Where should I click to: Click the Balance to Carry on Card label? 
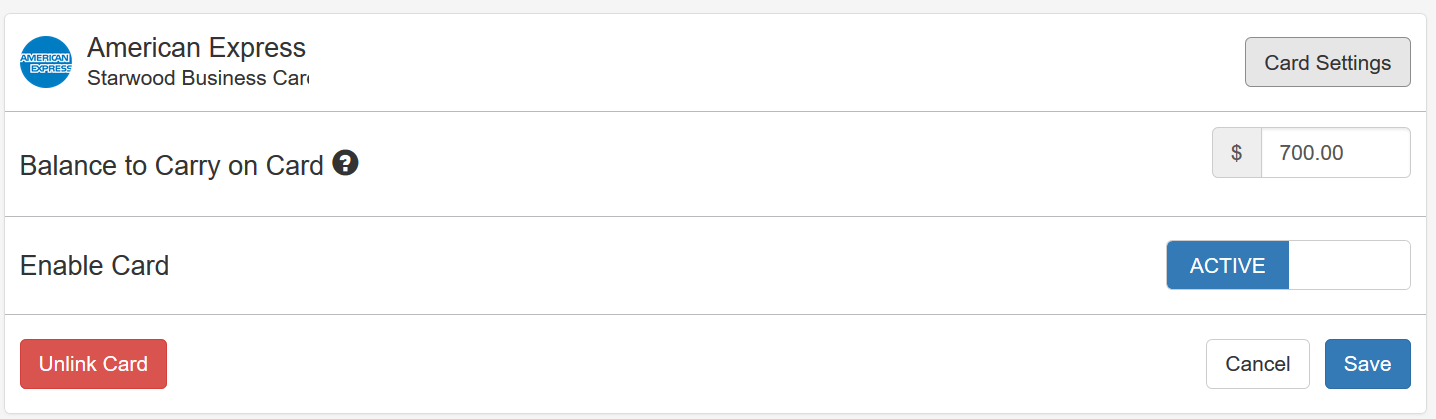pos(171,165)
